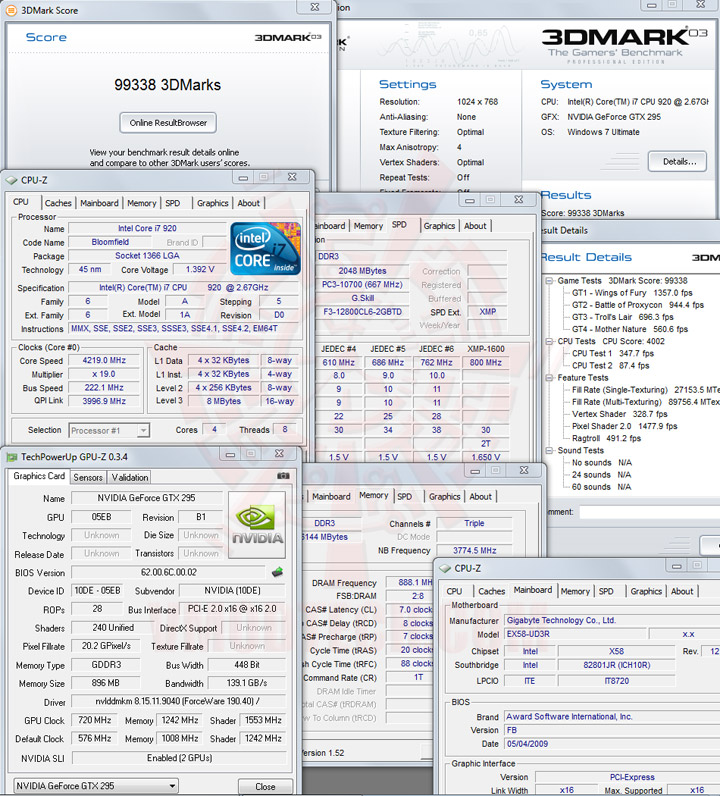720x796 pixels.
Task: Click the NVIDIA logo in GPU-Z
Action: (x=257, y=525)
